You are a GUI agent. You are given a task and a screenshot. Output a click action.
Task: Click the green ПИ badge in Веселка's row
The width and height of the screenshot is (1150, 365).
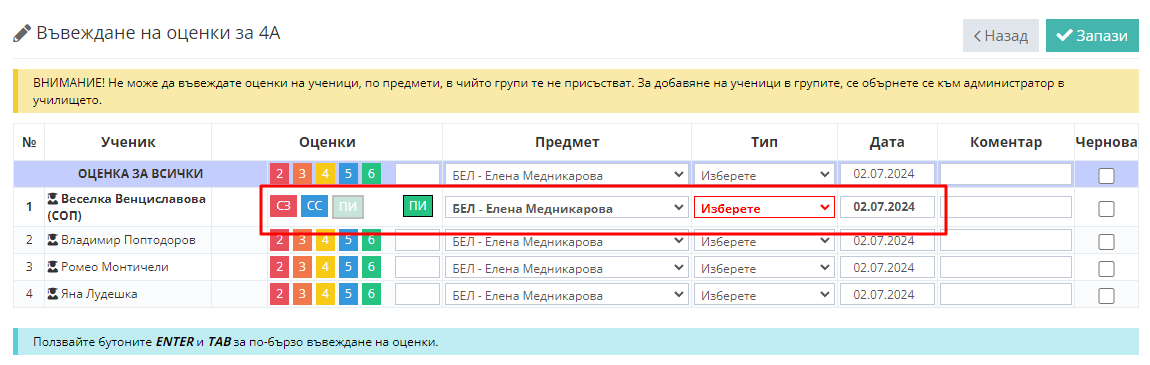418,207
